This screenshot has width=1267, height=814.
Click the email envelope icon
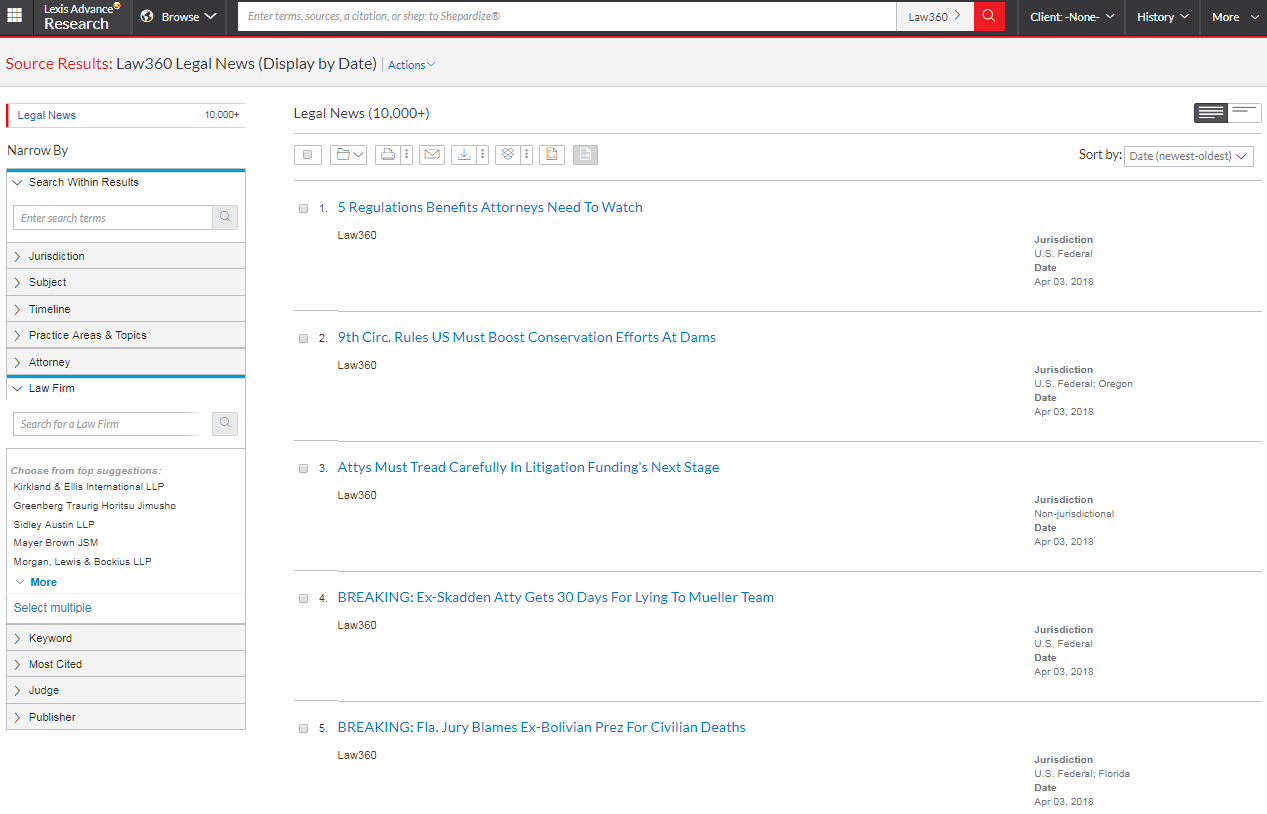pyautogui.click(x=431, y=154)
